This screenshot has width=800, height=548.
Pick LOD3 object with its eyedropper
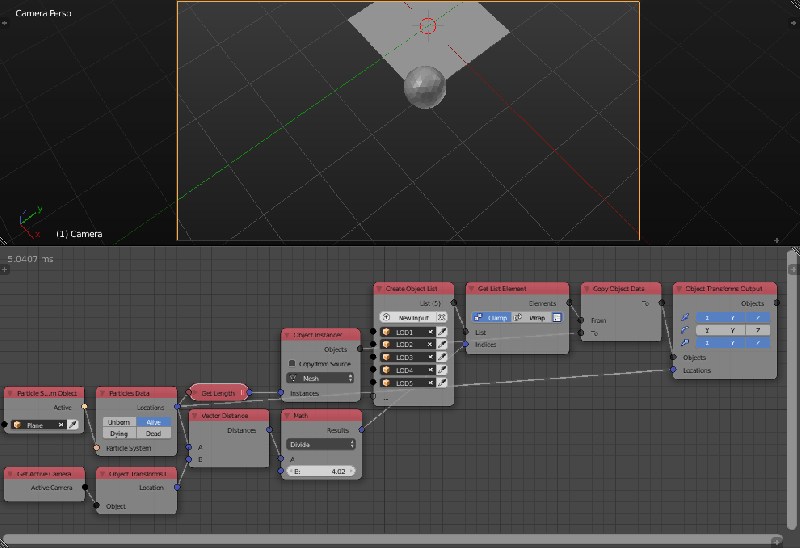click(442, 357)
